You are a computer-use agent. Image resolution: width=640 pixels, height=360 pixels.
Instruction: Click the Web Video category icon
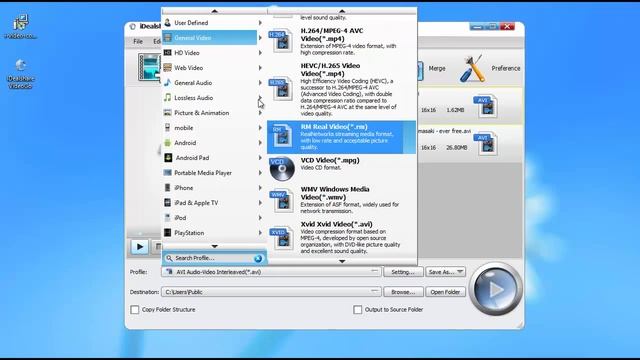tap(167, 67)
